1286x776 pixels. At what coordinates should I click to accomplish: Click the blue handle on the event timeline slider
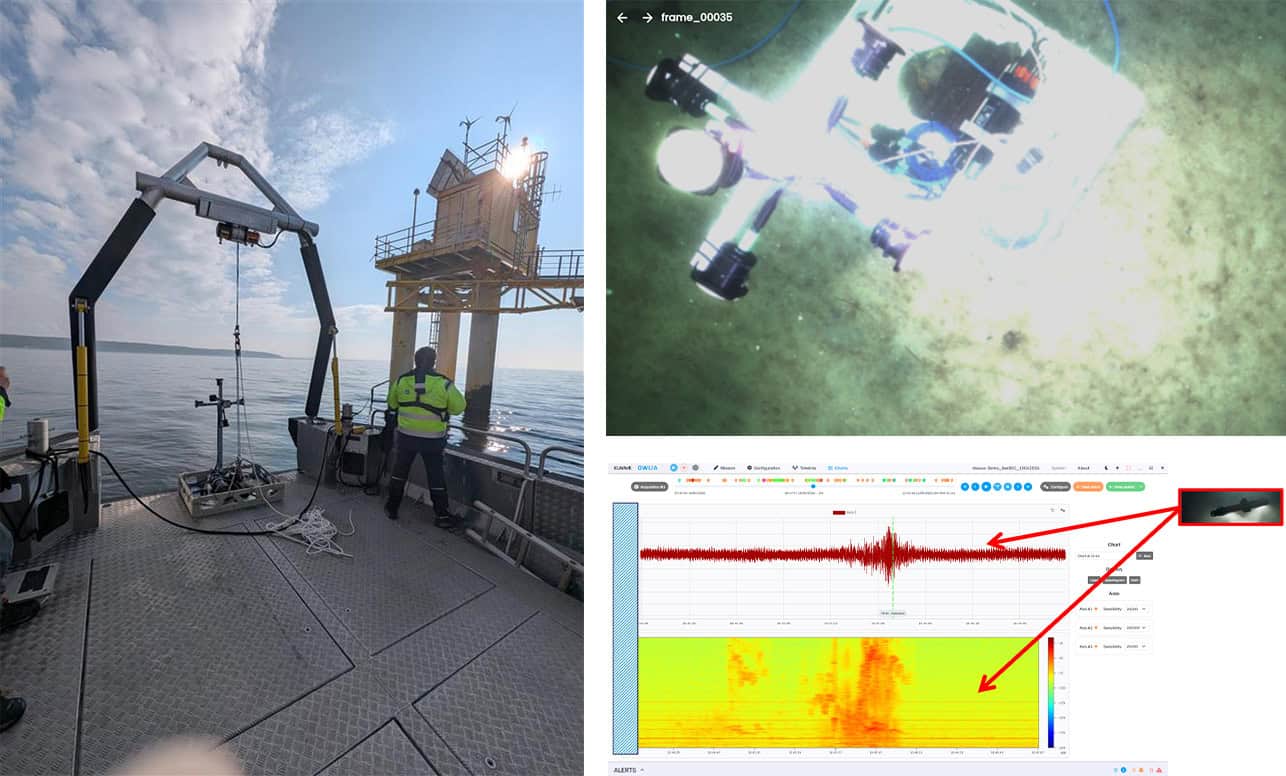click(813, 486)
